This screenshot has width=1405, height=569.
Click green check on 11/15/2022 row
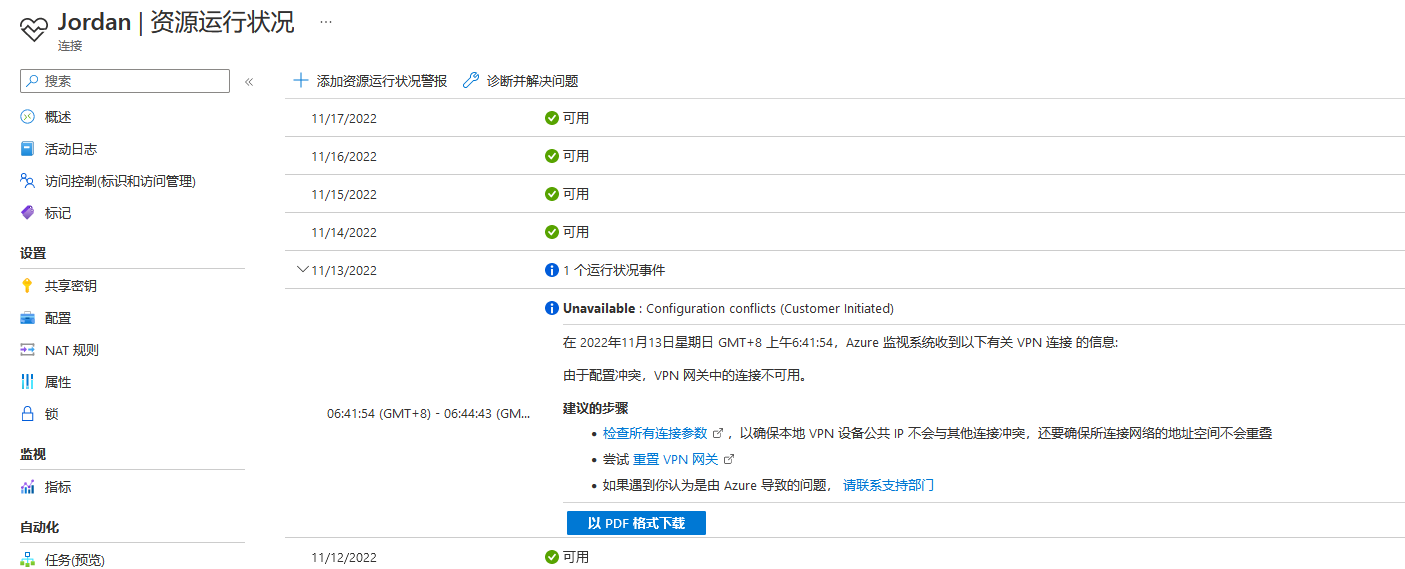tap(551, 194)
